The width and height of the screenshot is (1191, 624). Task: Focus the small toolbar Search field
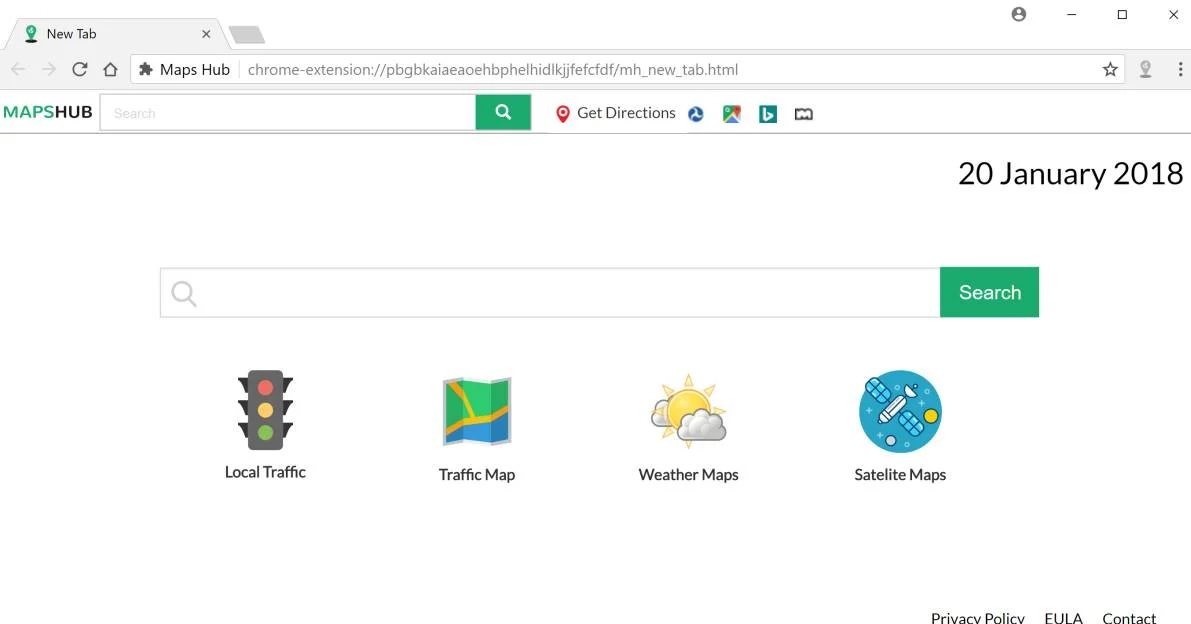click(x=288, y=113)
